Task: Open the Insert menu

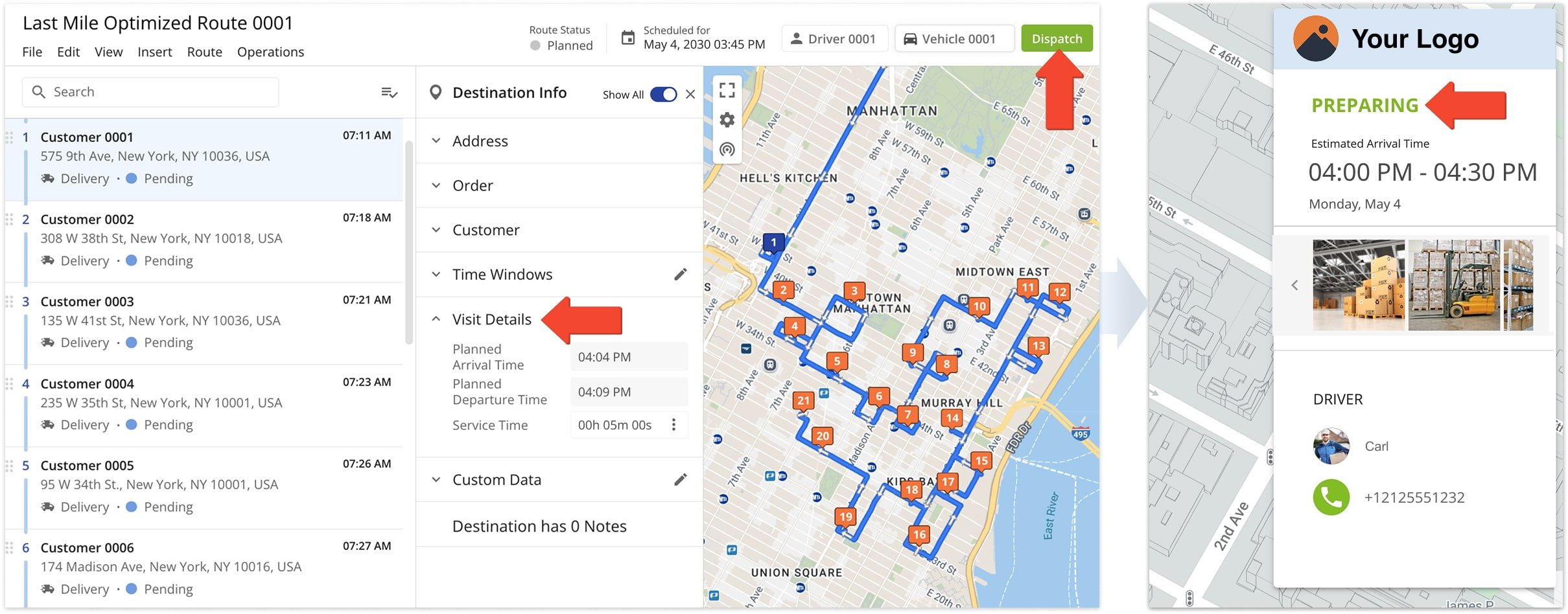Action: [154, 52]
